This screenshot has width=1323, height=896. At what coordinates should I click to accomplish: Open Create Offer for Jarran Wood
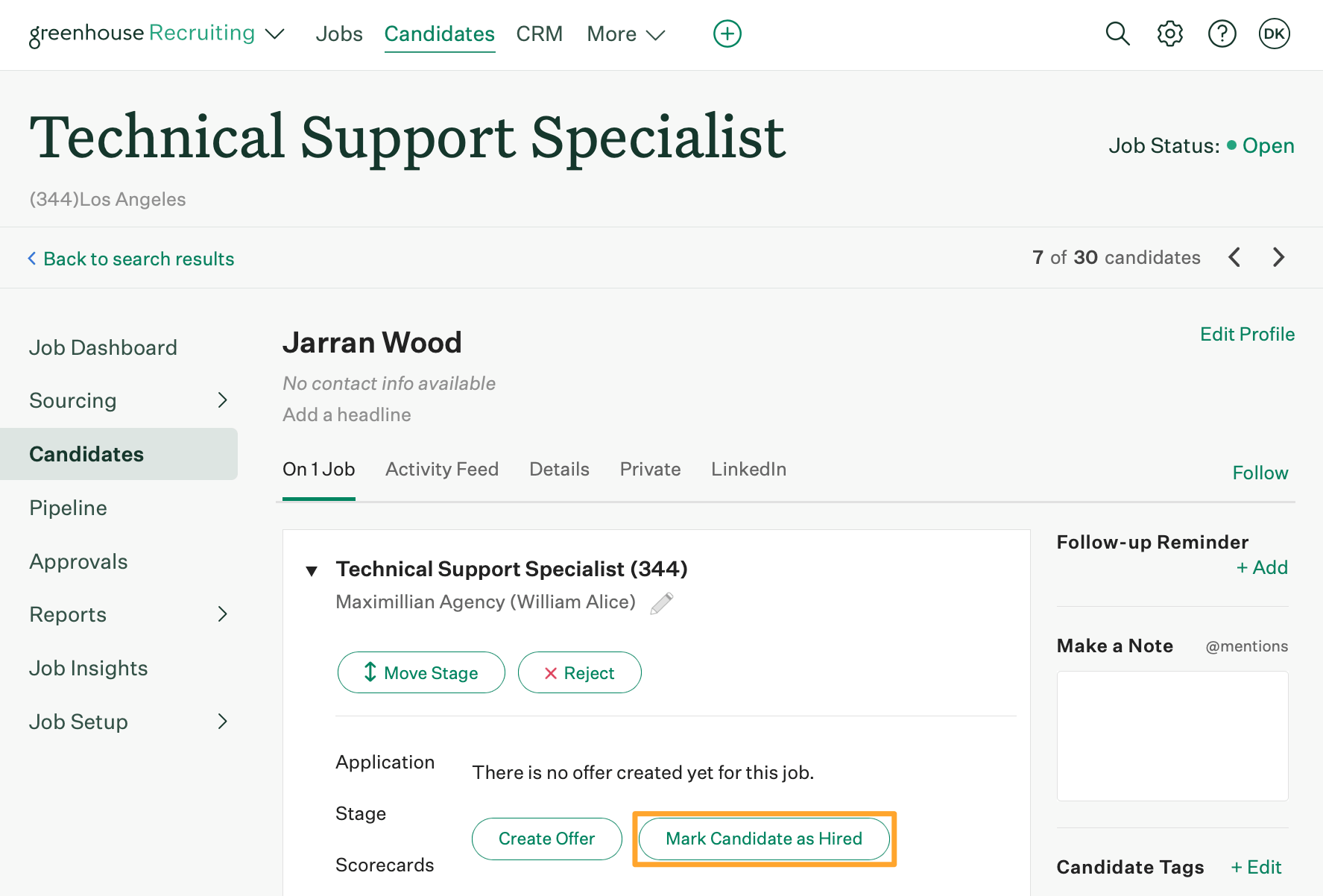[546, 838]
